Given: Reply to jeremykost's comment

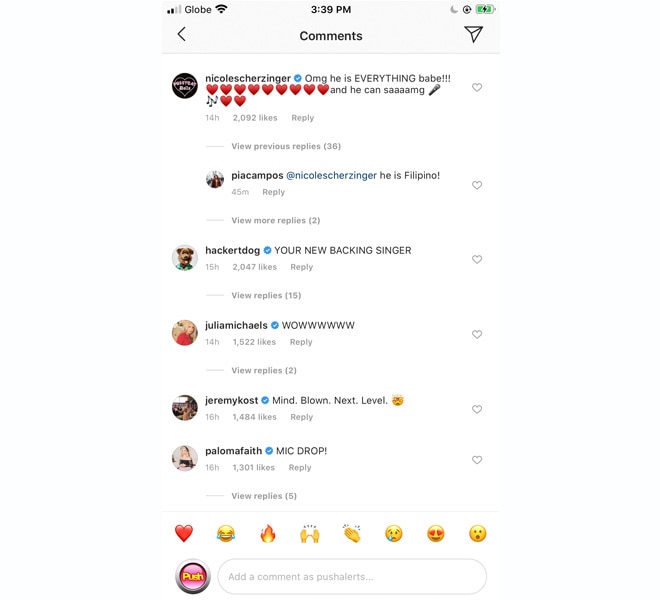Looking at the screenshot, I should [x=301, y=417].
